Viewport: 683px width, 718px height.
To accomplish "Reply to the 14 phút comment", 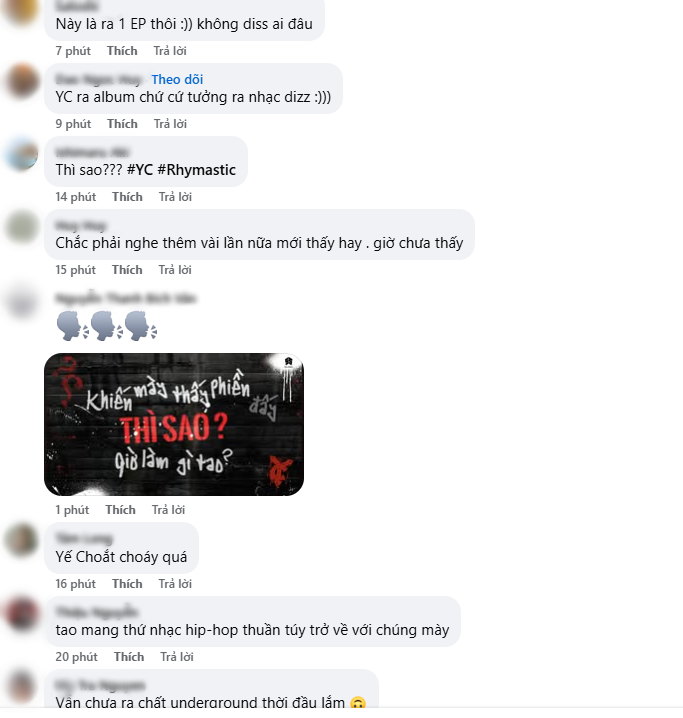I will point(175,197).
